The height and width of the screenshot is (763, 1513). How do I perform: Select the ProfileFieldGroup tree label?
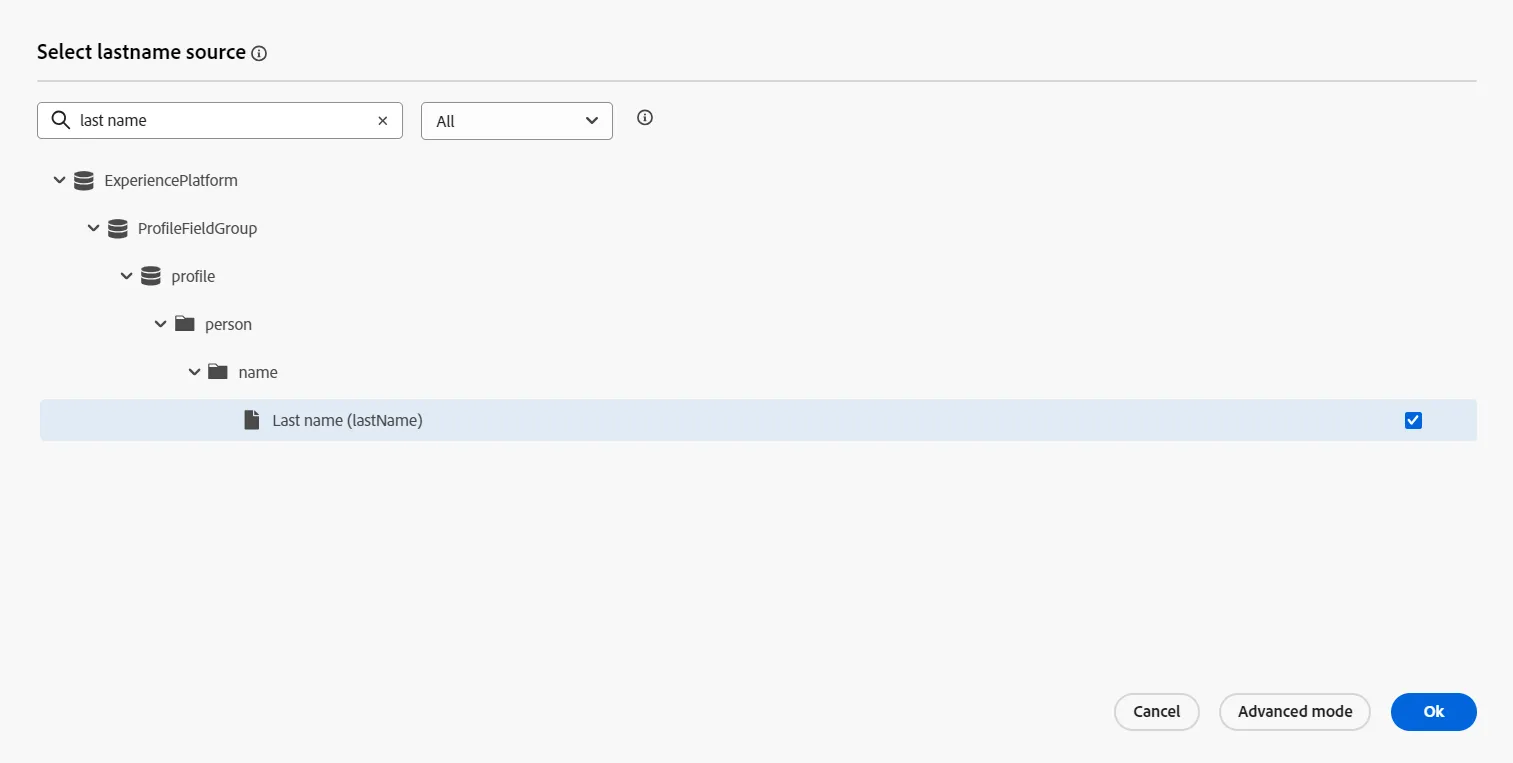198,228
